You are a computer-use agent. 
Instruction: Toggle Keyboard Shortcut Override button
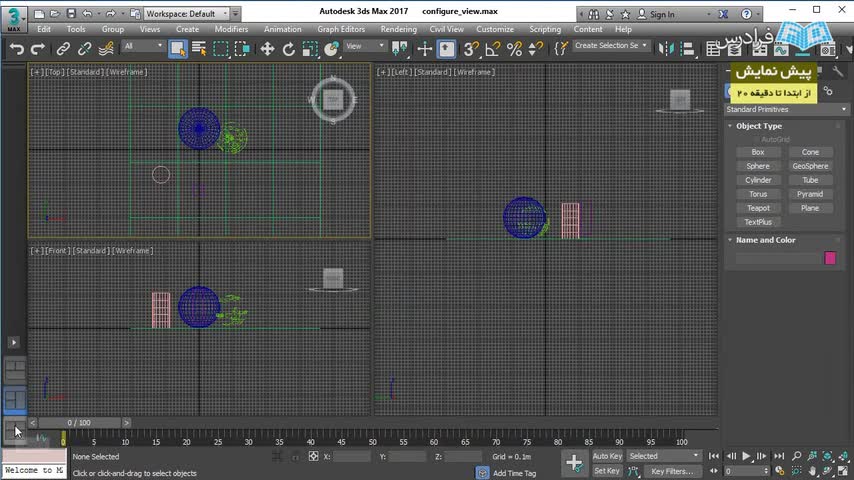point(447,49)
